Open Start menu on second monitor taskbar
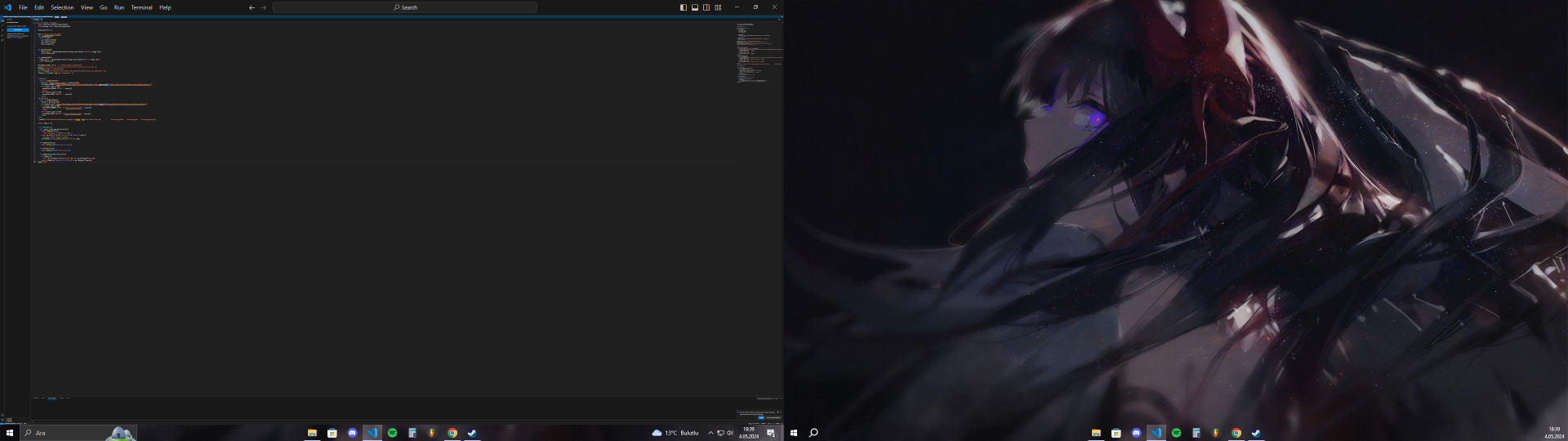 click(x=793, y=433)
